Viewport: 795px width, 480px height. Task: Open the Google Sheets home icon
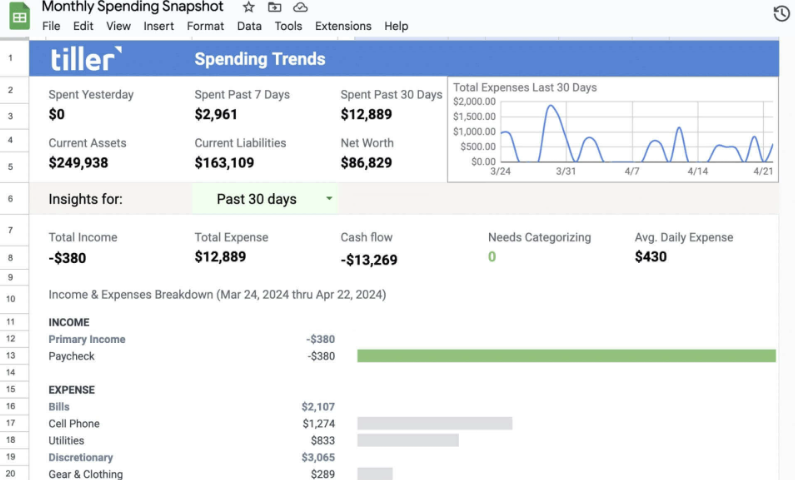coord(19,16)
